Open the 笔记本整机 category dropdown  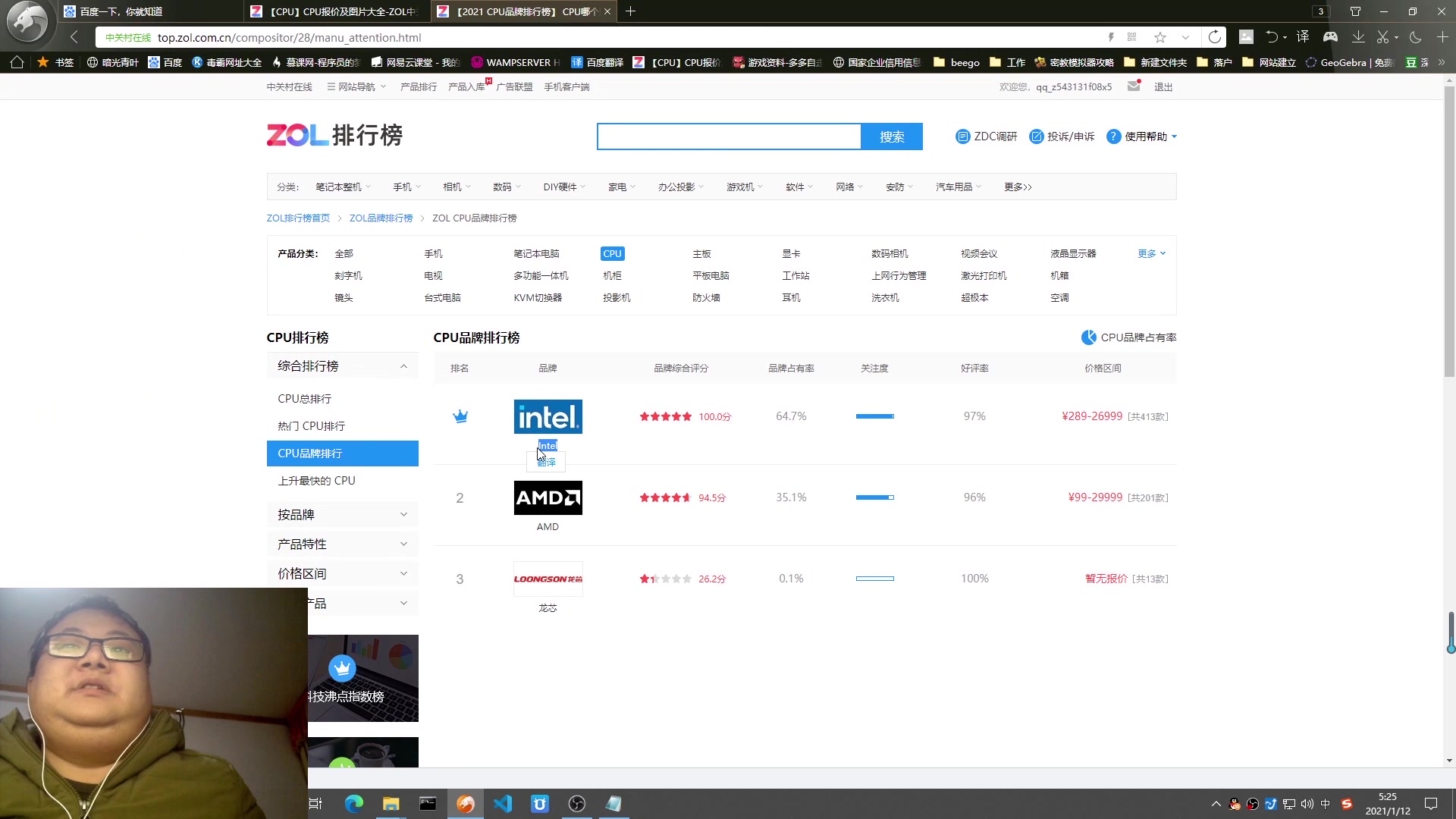pyautogui.click(x=343, y=187)
